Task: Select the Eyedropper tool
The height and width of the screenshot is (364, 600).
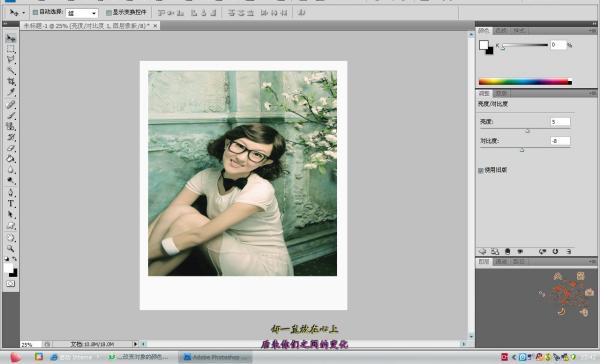Action: 10,92
